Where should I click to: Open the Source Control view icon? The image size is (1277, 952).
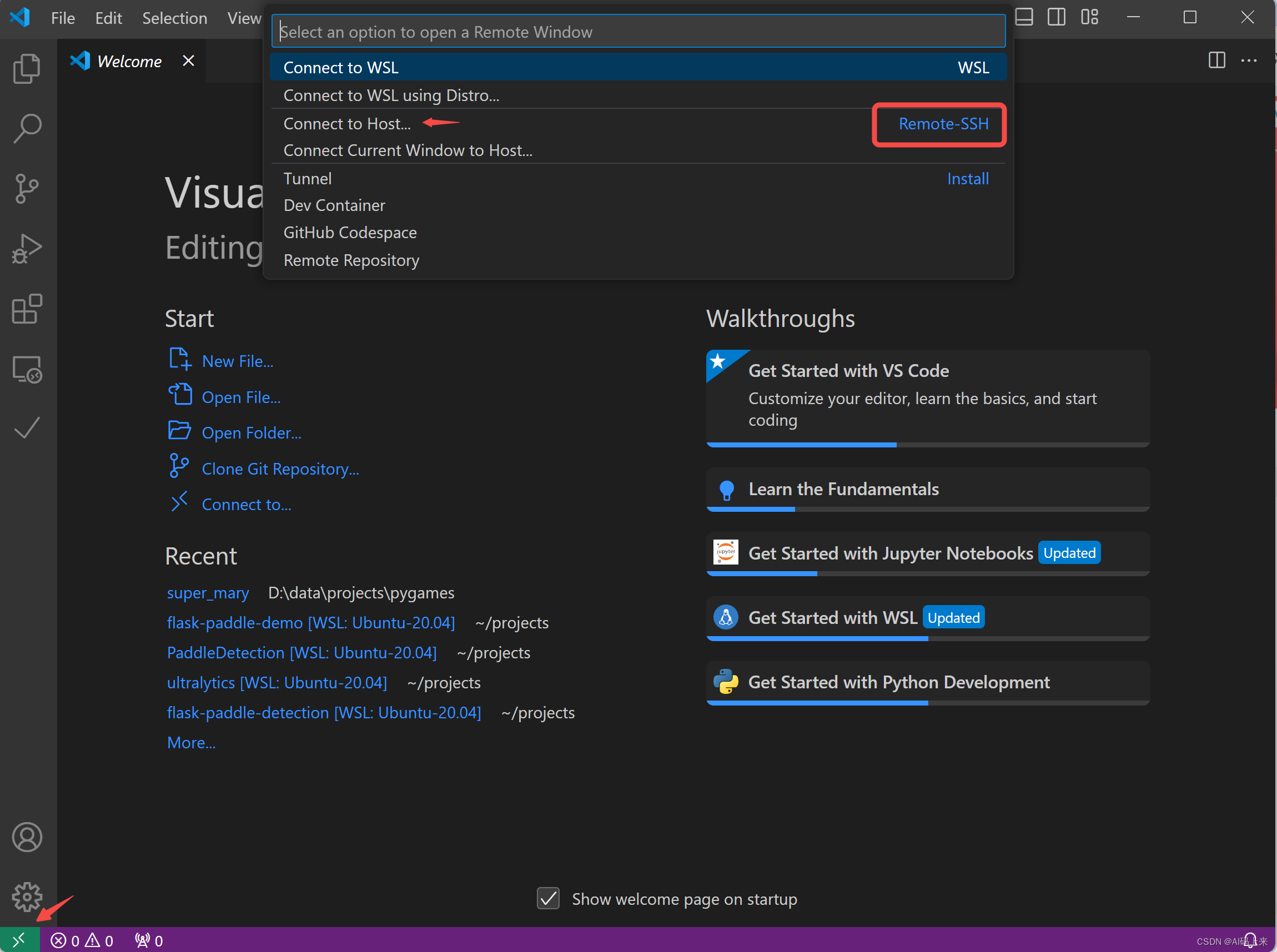coord(27,188)
